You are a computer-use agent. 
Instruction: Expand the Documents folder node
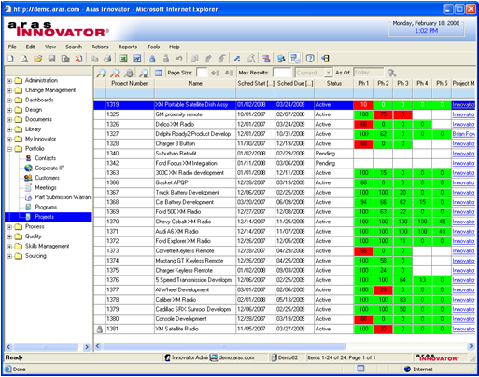[x=10, y=119]
